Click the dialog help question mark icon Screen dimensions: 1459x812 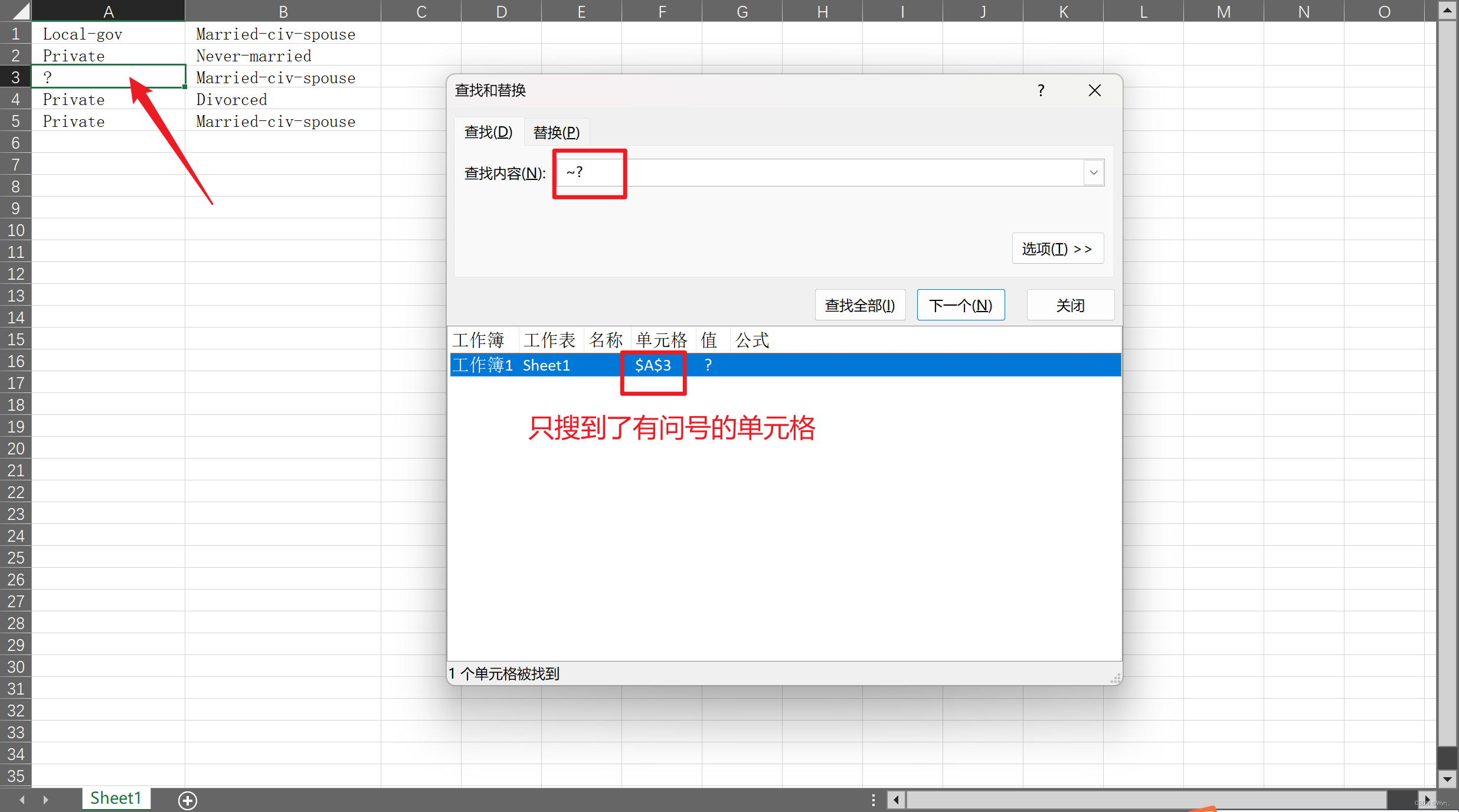coord(1041,90)
